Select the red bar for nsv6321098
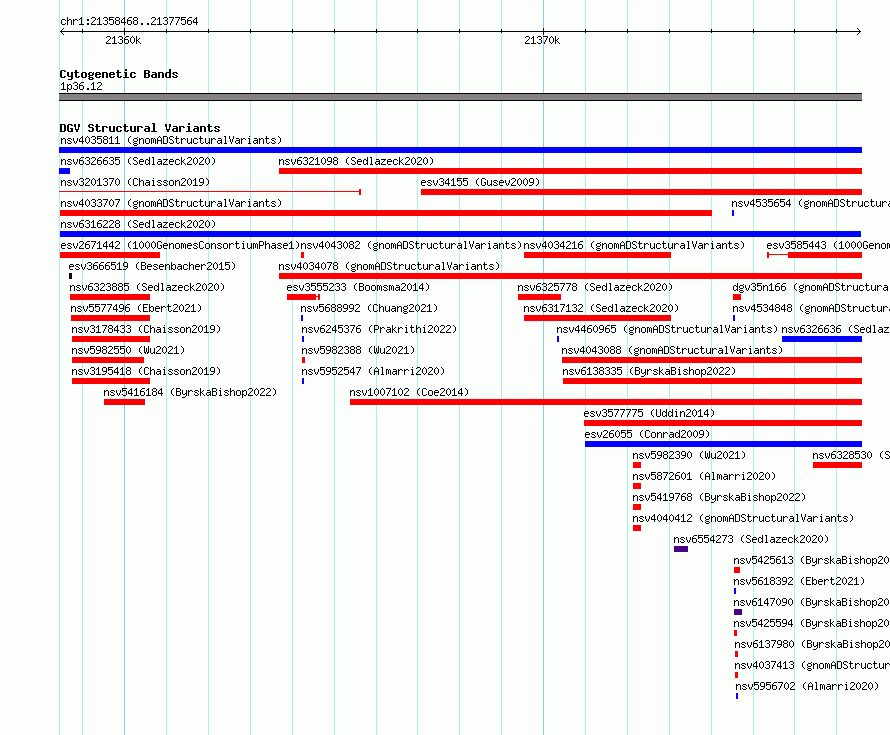 pyautogui.click(x=570, y=171)
